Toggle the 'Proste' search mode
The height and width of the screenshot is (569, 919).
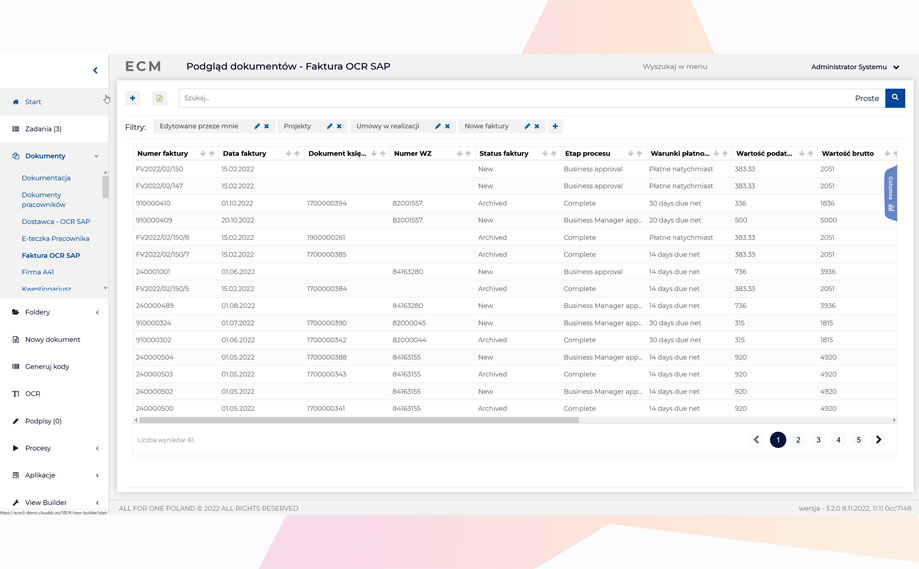866,98
